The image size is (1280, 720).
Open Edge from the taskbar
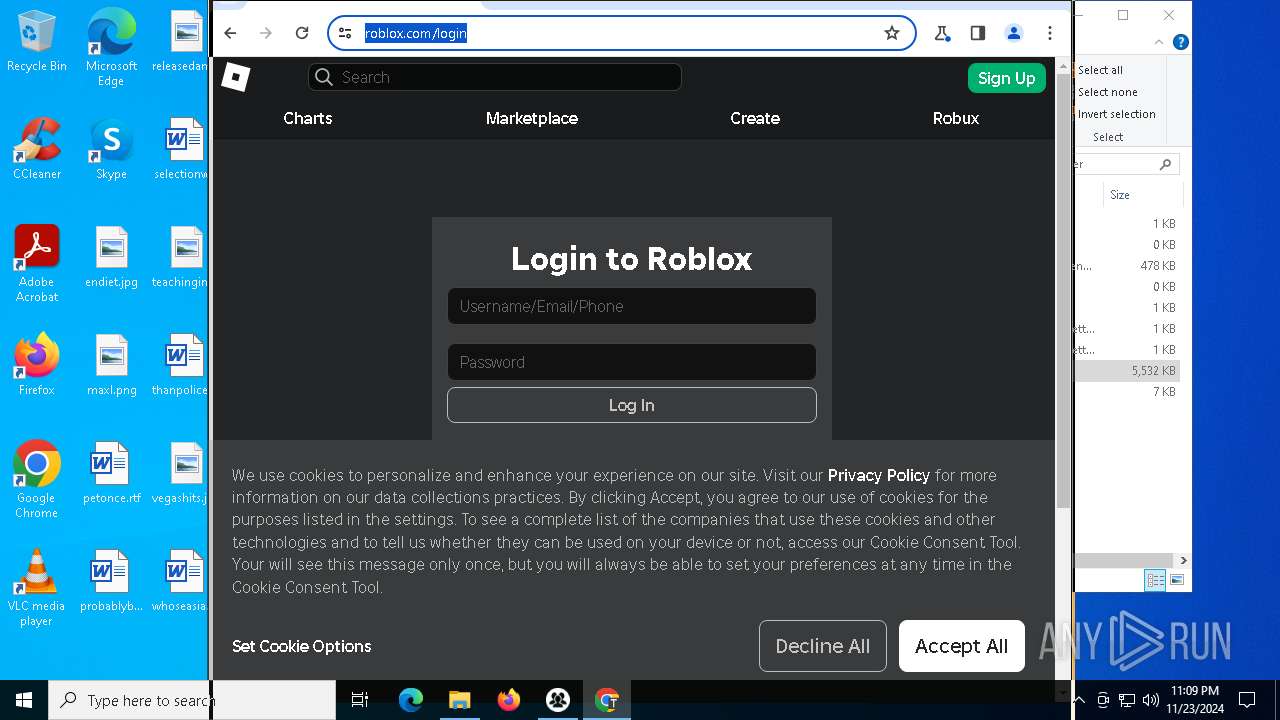(x=411, y=700)
